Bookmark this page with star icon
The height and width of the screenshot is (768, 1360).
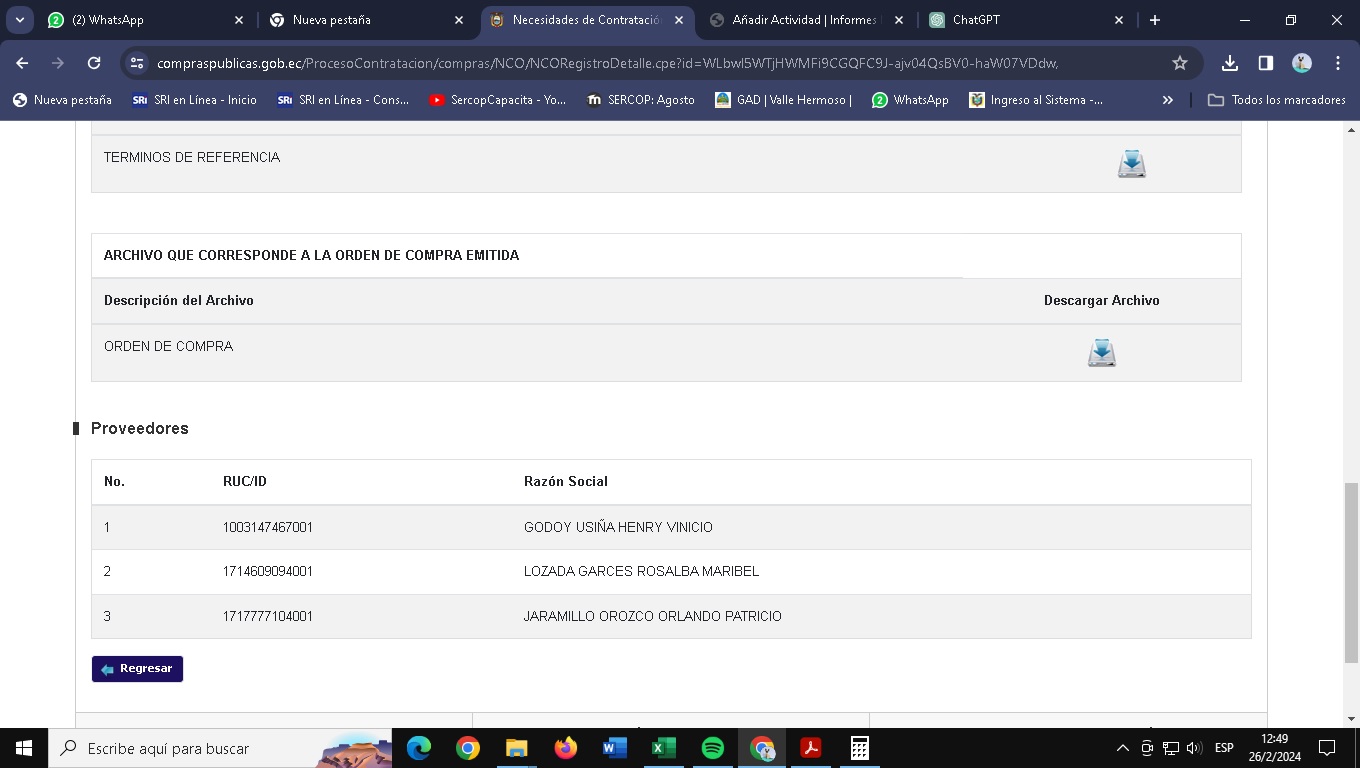[1180, 63]
